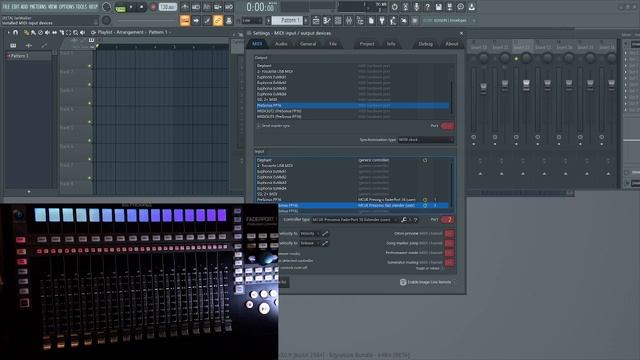Click the question mark beside Controller type

click(x=416, y=220)
